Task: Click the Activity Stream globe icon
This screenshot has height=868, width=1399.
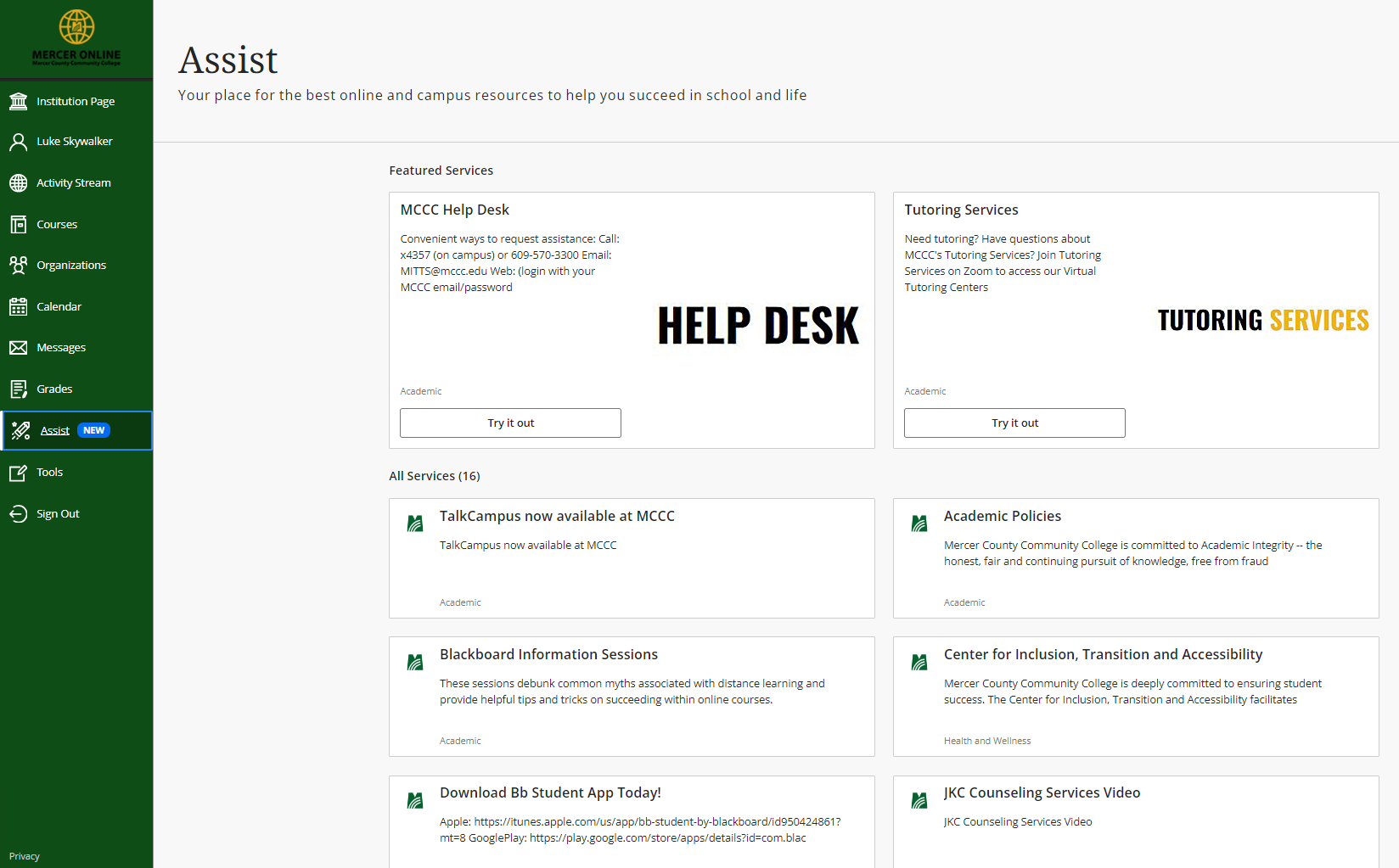Action: [18, 183]
